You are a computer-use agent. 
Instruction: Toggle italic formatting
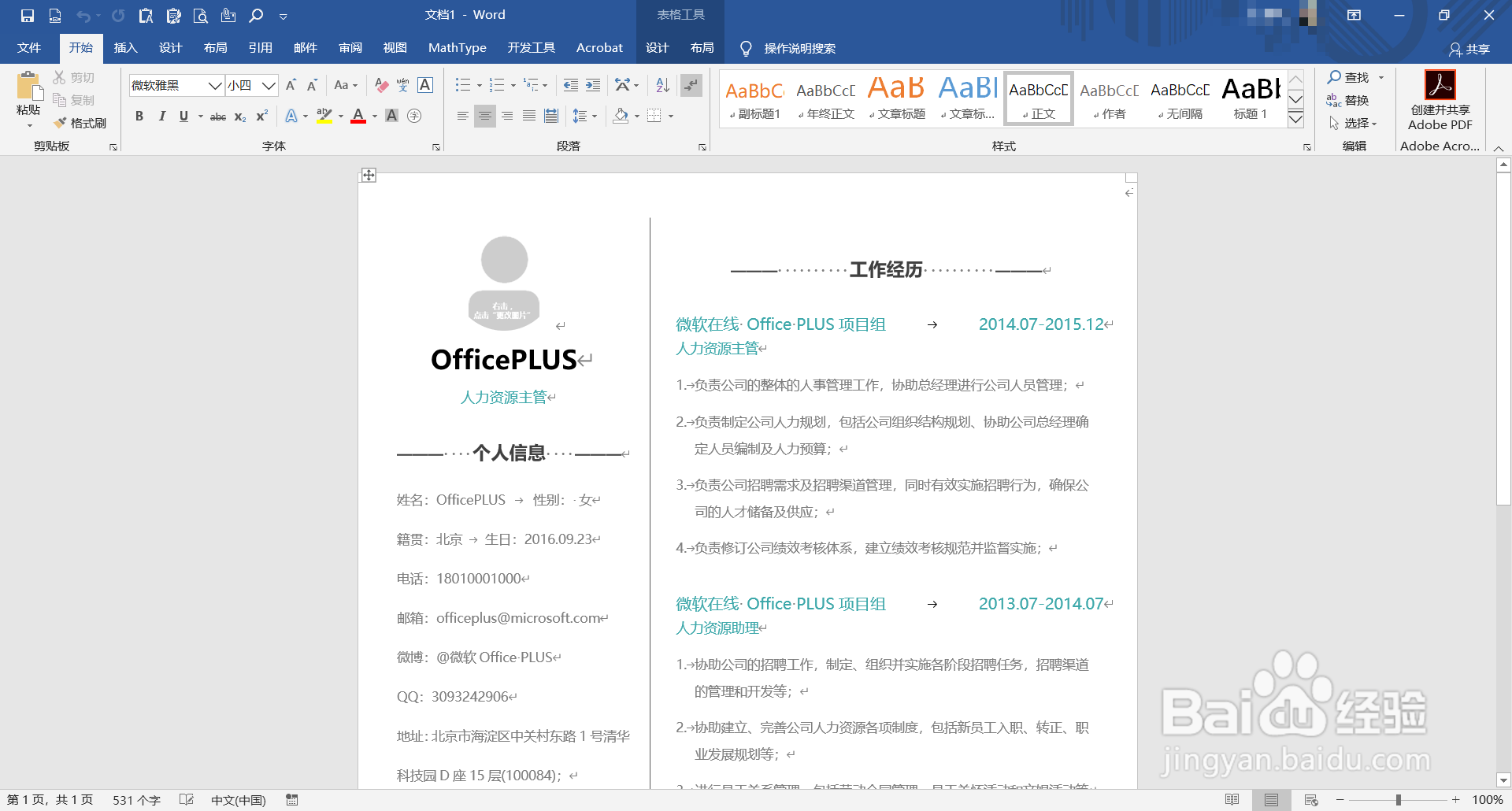pyautogui.click(x=162, y=116)
